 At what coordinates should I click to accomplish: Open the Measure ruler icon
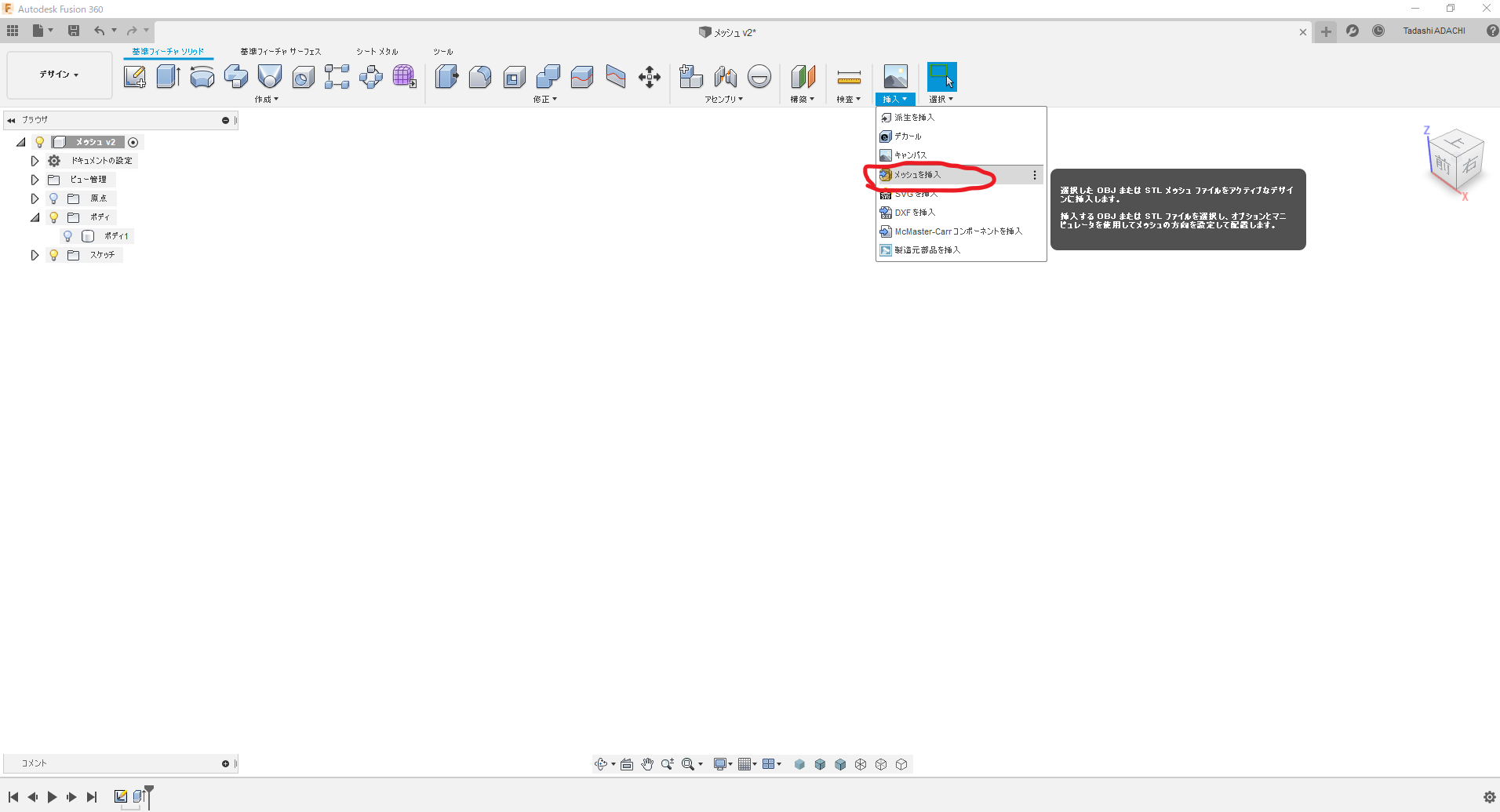[x=849, y=77]
